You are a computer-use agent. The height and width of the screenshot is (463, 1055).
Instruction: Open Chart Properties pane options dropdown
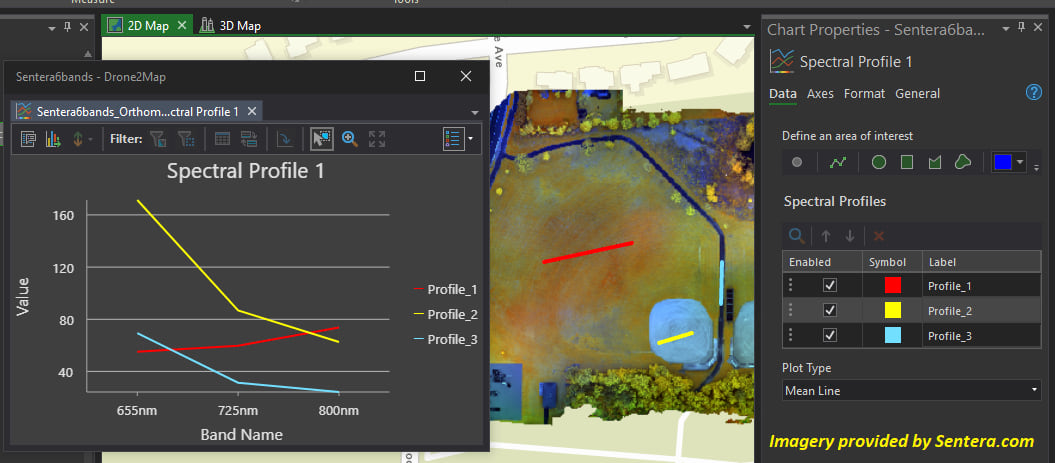(x=1005, y=29)
